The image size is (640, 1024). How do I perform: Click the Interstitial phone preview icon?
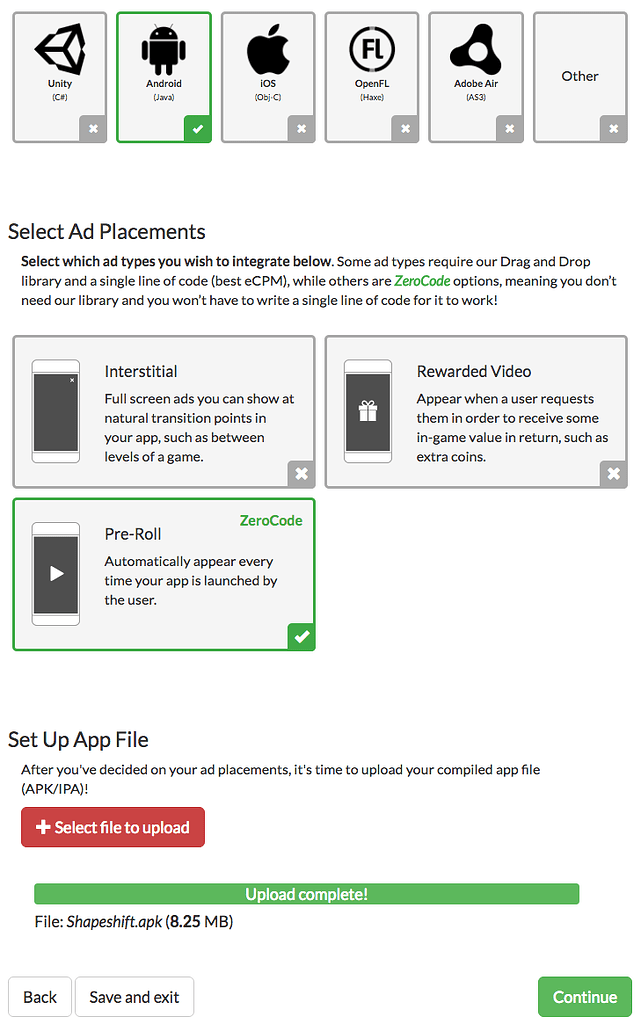coord(56,410)
